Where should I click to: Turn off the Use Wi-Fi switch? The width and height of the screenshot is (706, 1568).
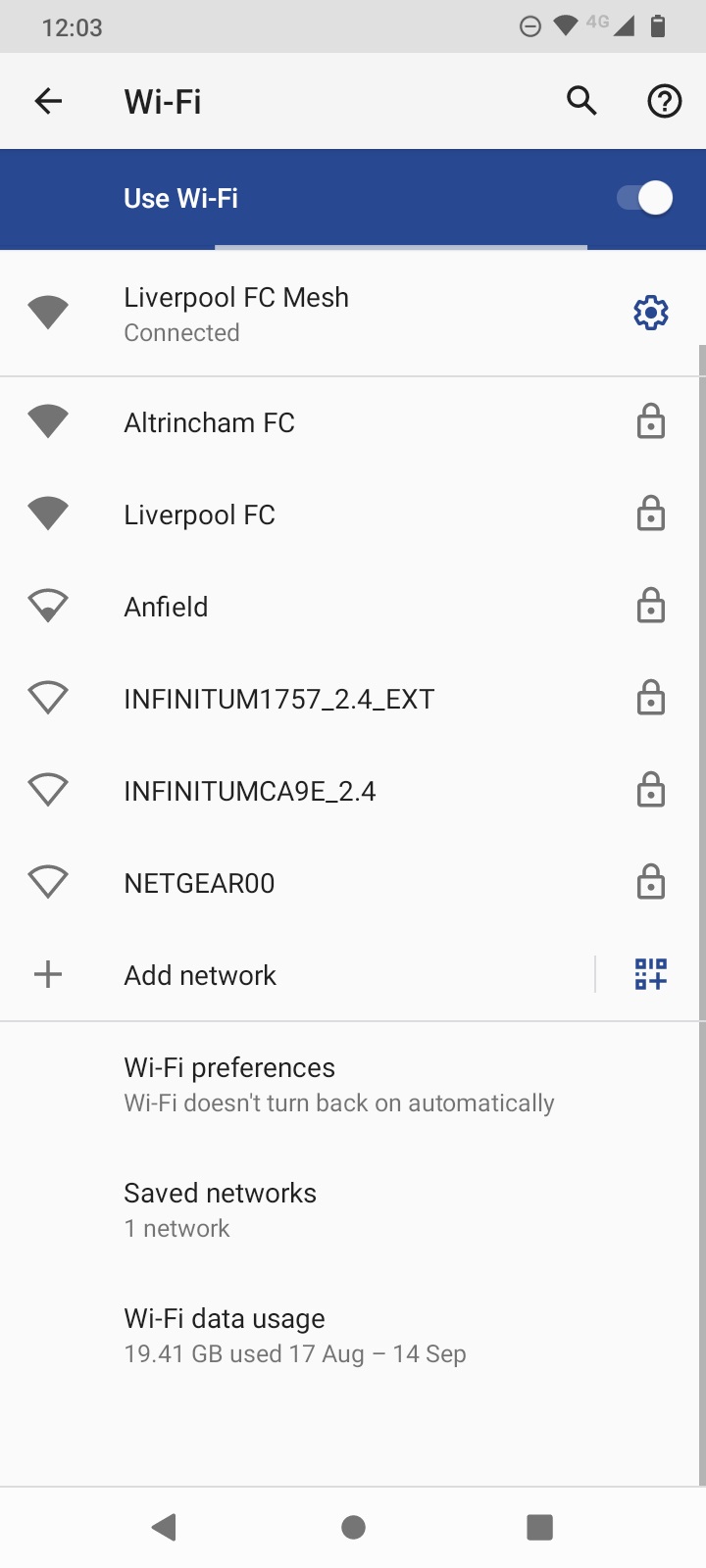(x=644, y=198)
